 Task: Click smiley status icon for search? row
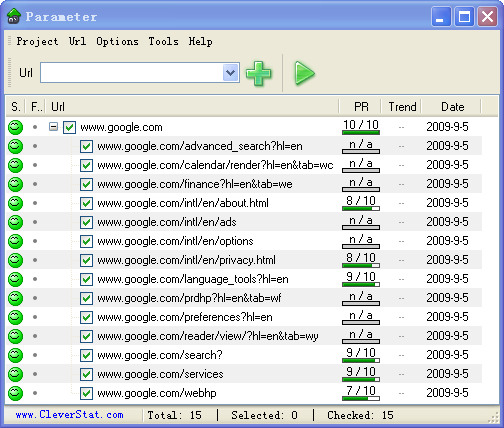(x=15, y=355)
